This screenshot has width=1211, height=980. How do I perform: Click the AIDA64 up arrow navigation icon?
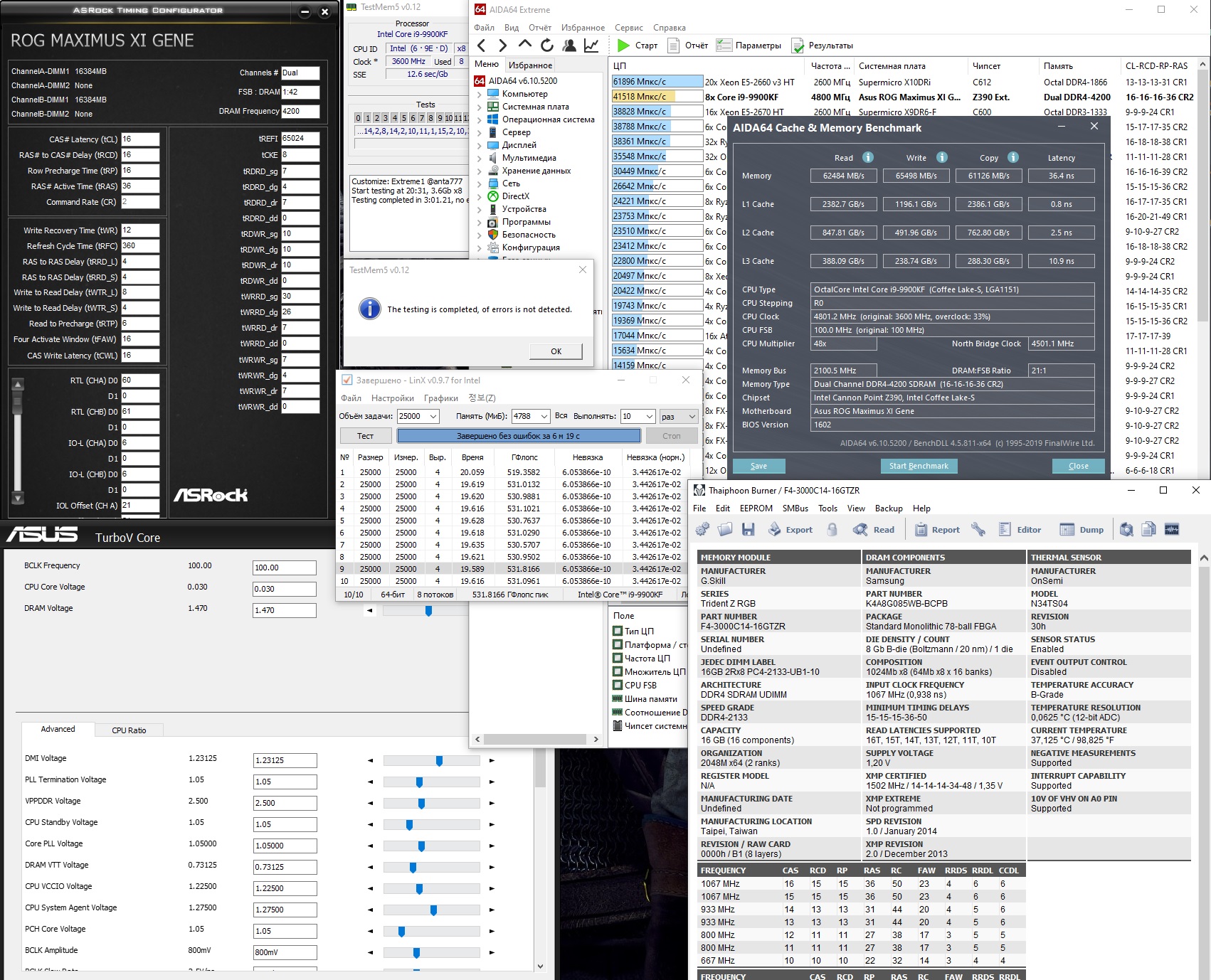[524, 45]
